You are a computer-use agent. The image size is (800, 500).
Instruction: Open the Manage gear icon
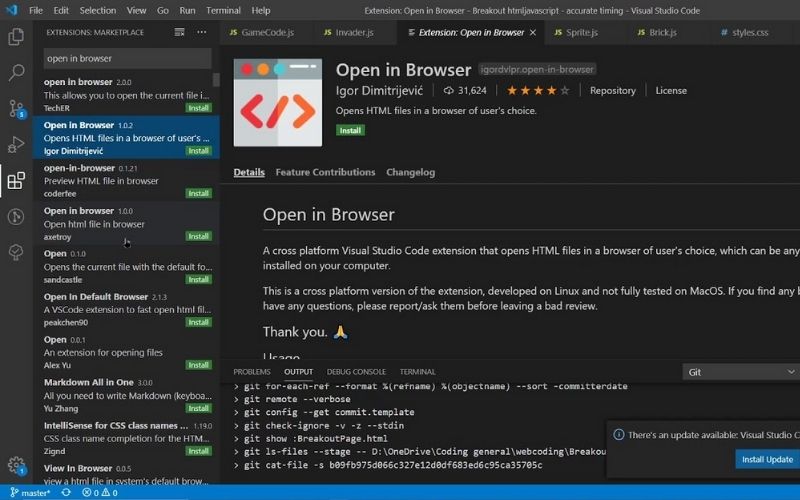pyautogui.click(x=16, y=465)
